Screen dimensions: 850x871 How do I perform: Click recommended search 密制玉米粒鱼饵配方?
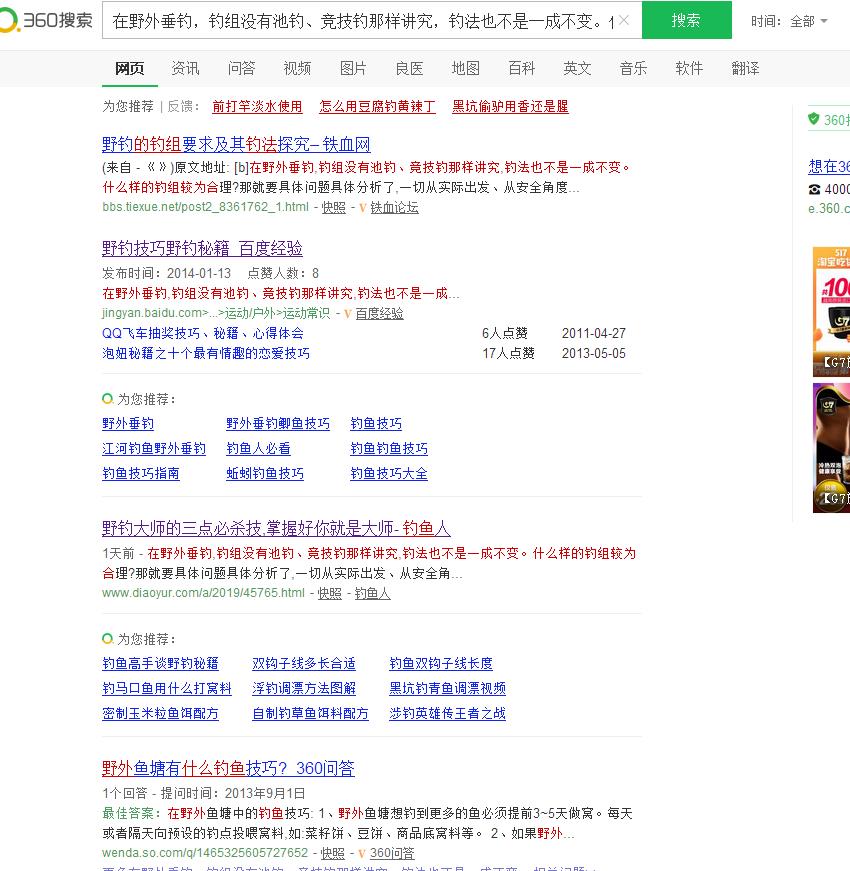[161, 714]
